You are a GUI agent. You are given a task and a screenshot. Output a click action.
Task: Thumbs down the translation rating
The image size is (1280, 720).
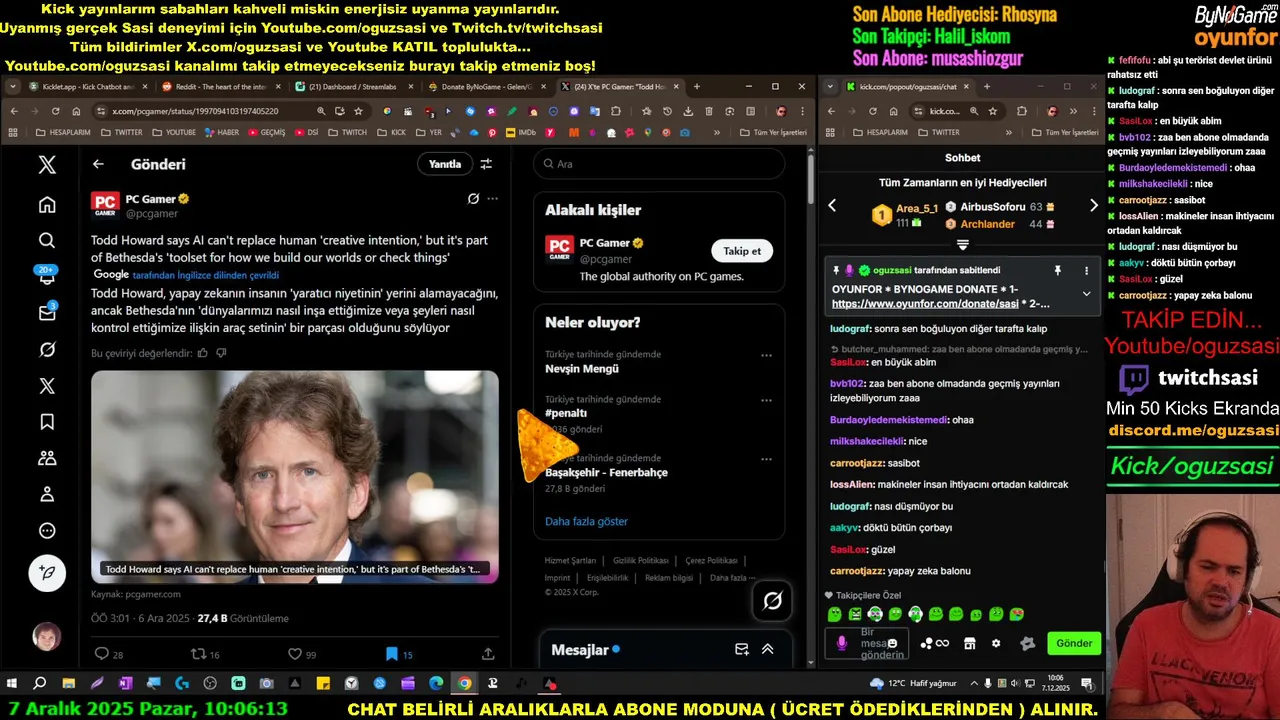[x=221, y=353]
